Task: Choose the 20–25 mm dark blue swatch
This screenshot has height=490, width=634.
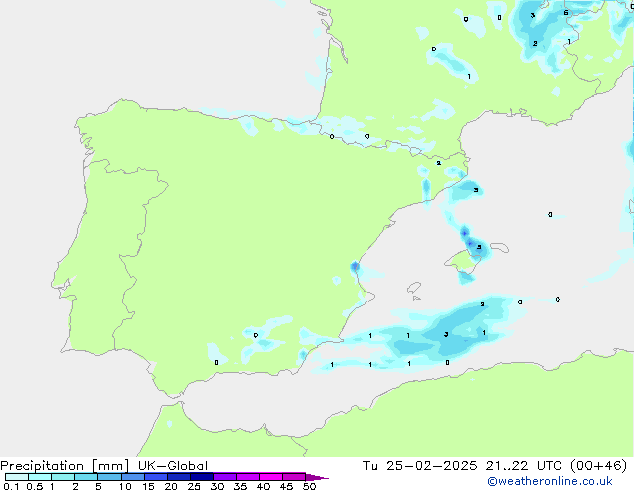Action: [x=179, y=477]
